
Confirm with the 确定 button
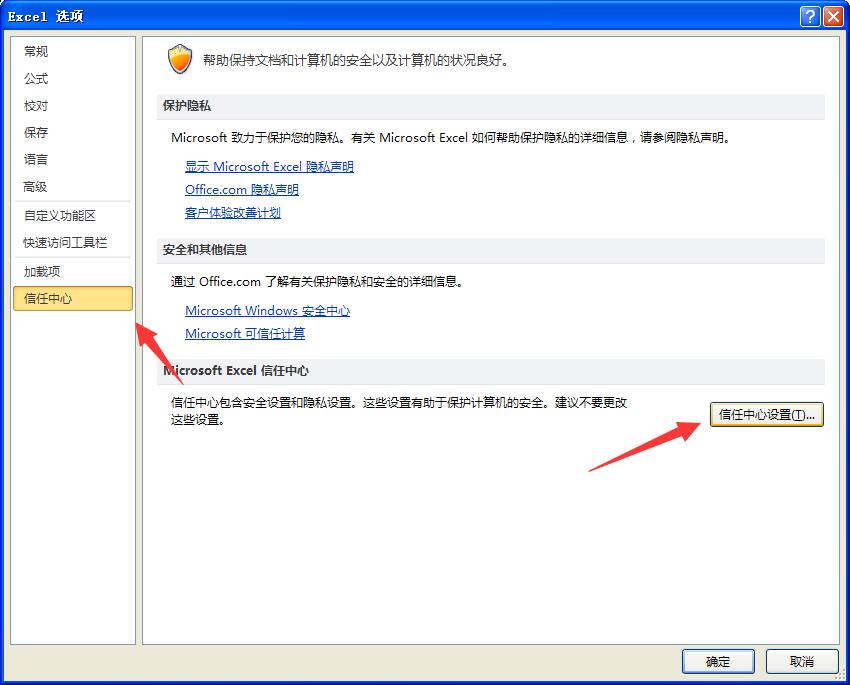(718, 661)
